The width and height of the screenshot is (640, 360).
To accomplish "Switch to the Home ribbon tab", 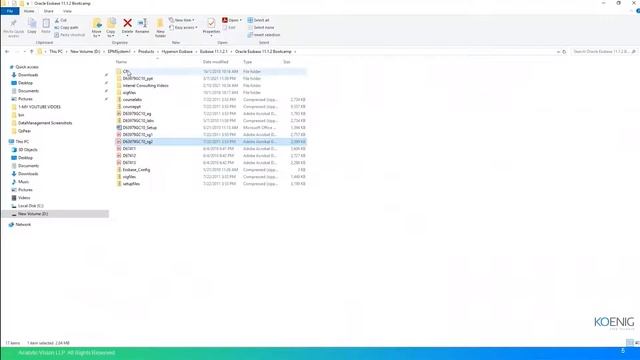I will point(29,11).
